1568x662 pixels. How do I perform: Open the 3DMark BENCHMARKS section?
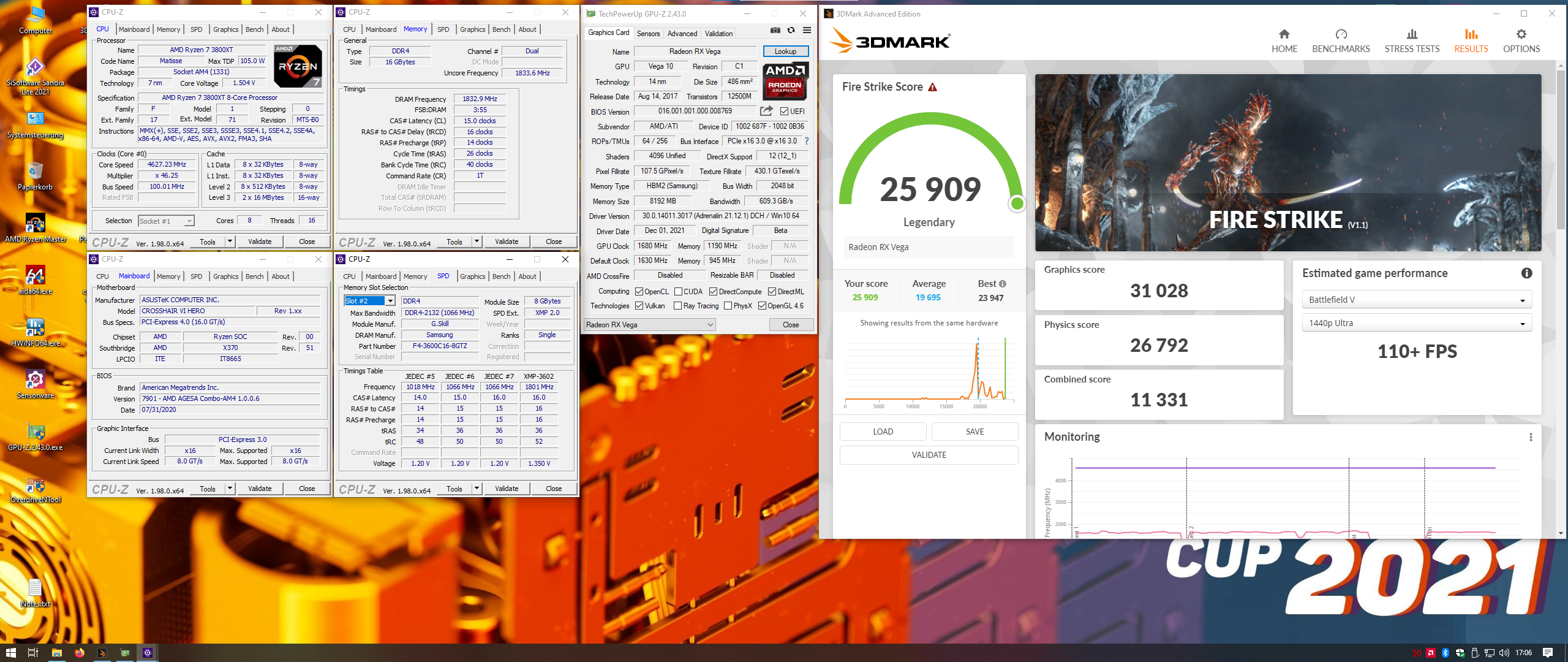(x=1341, y=41)
